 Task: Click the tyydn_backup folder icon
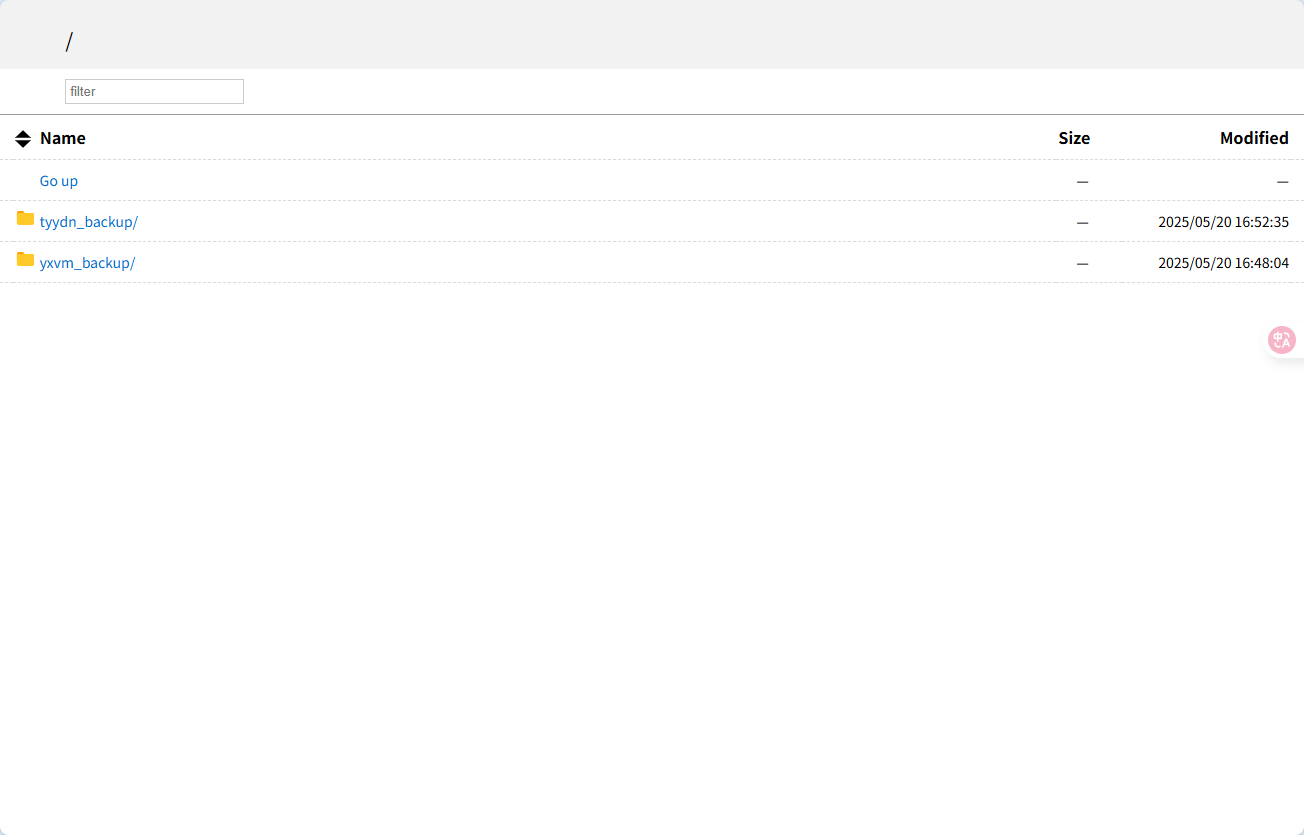tap(25, 219)
